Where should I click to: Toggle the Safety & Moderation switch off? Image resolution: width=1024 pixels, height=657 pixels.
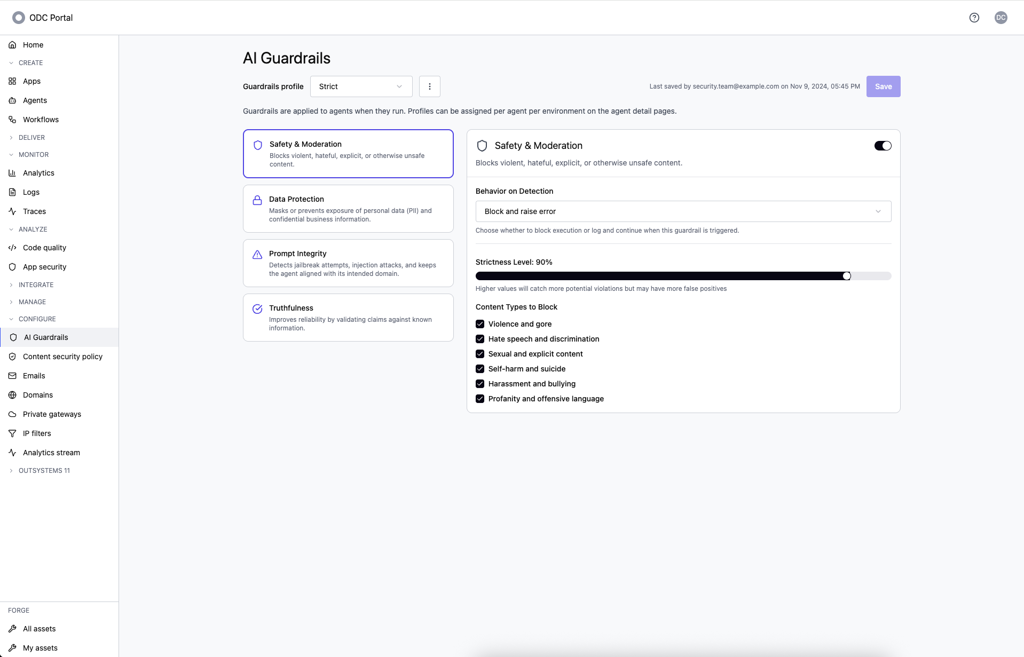click(x=882, y=146)
